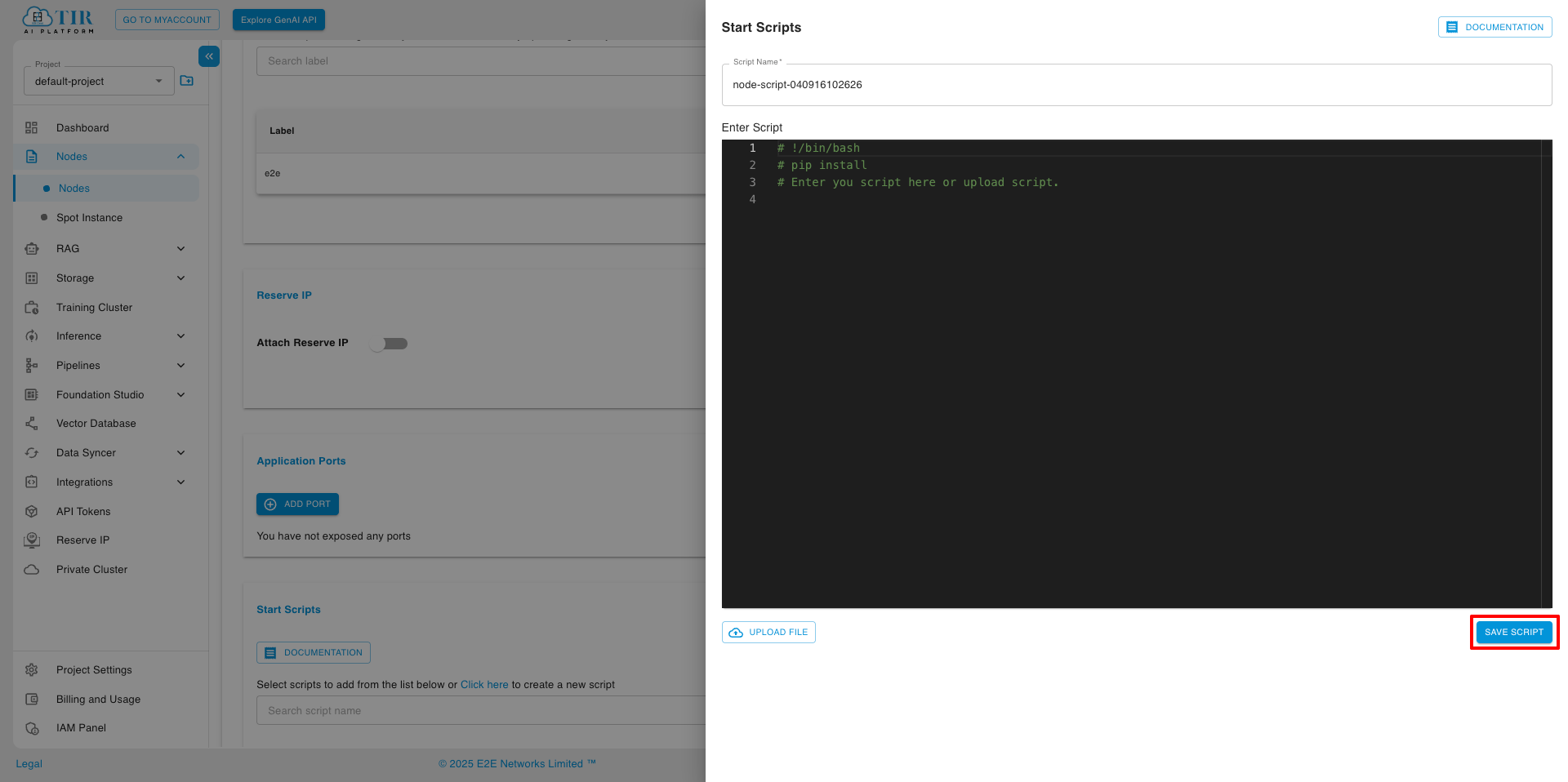This screenshot has height=782, width=1568.
Task: Click the Documentation button under Start Scripts section
Action: click(314, 653)
